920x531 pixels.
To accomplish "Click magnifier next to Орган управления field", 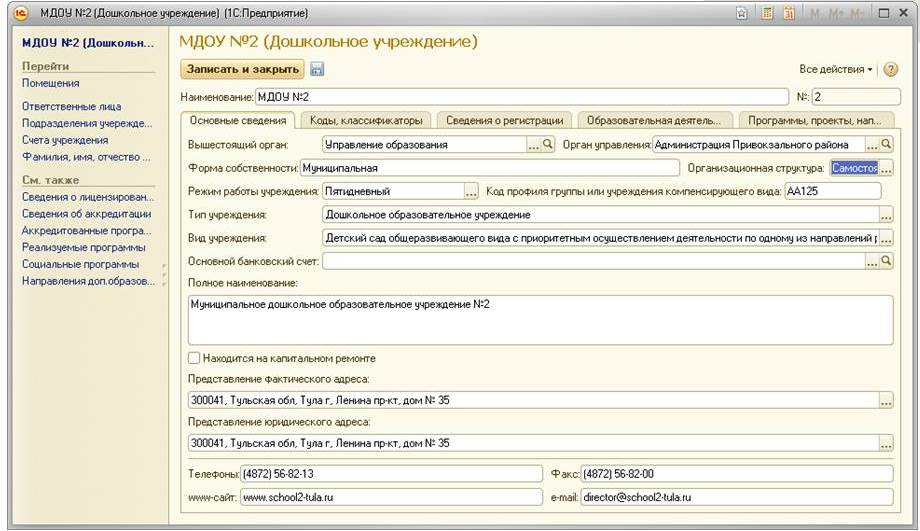I will (x=886, y=145).
